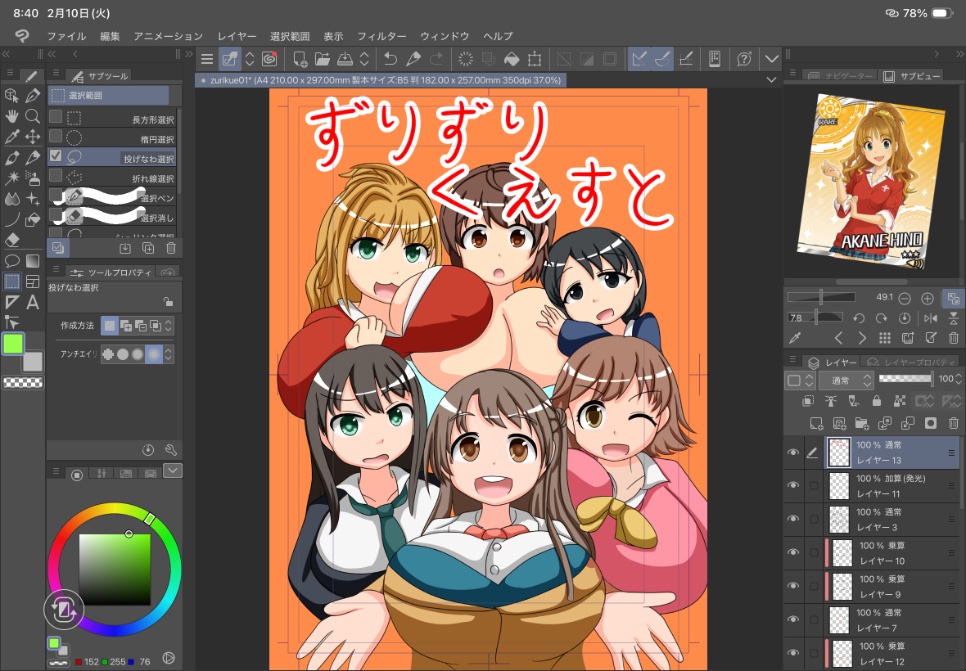Hide layer レイヤー 9 with eye icon
966x671 pixels.
pos(794,585)
